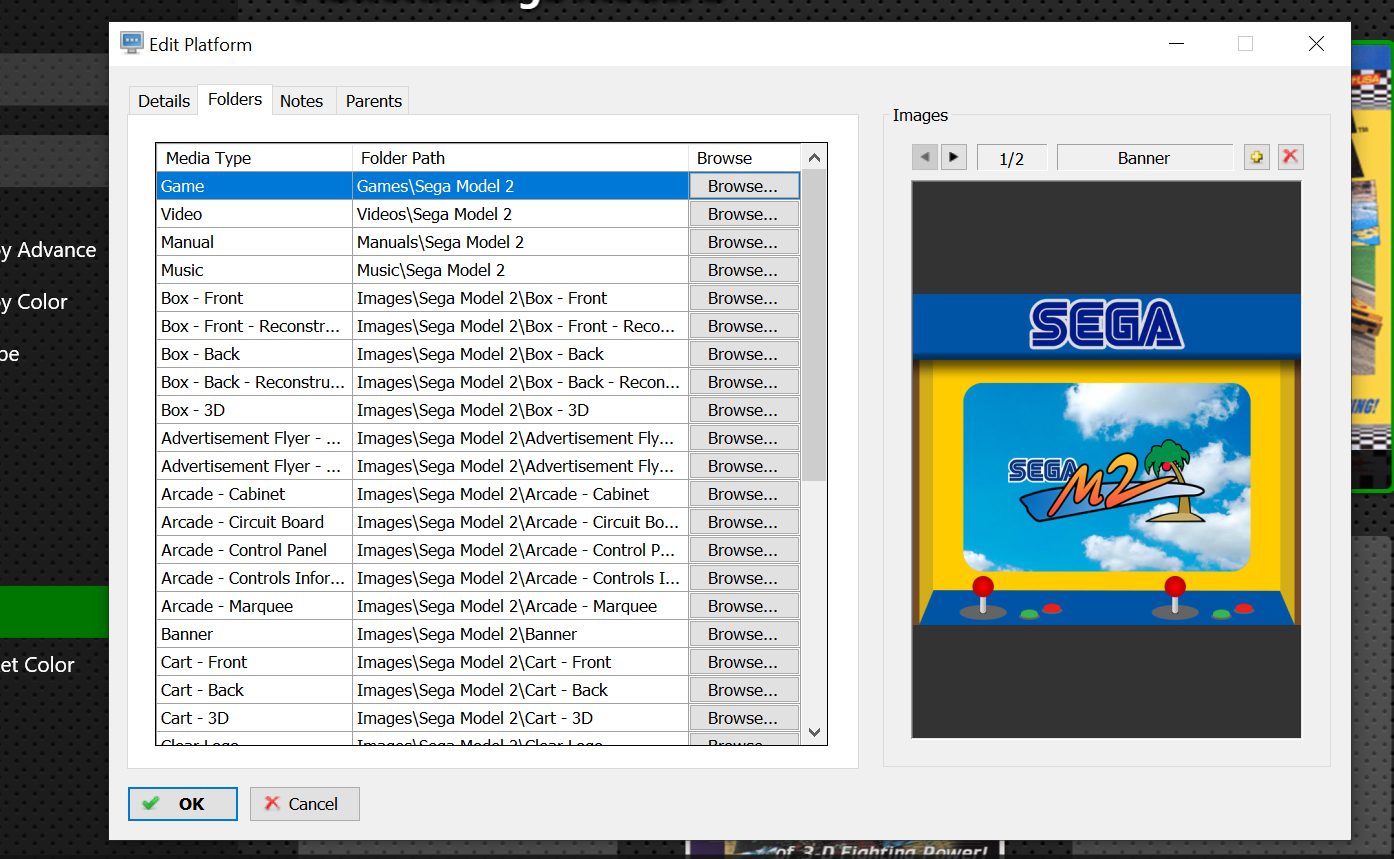Viewport: 1394px width, 859px height.
Task: Browse for the Music folder
Action: [x=743, y=270]
